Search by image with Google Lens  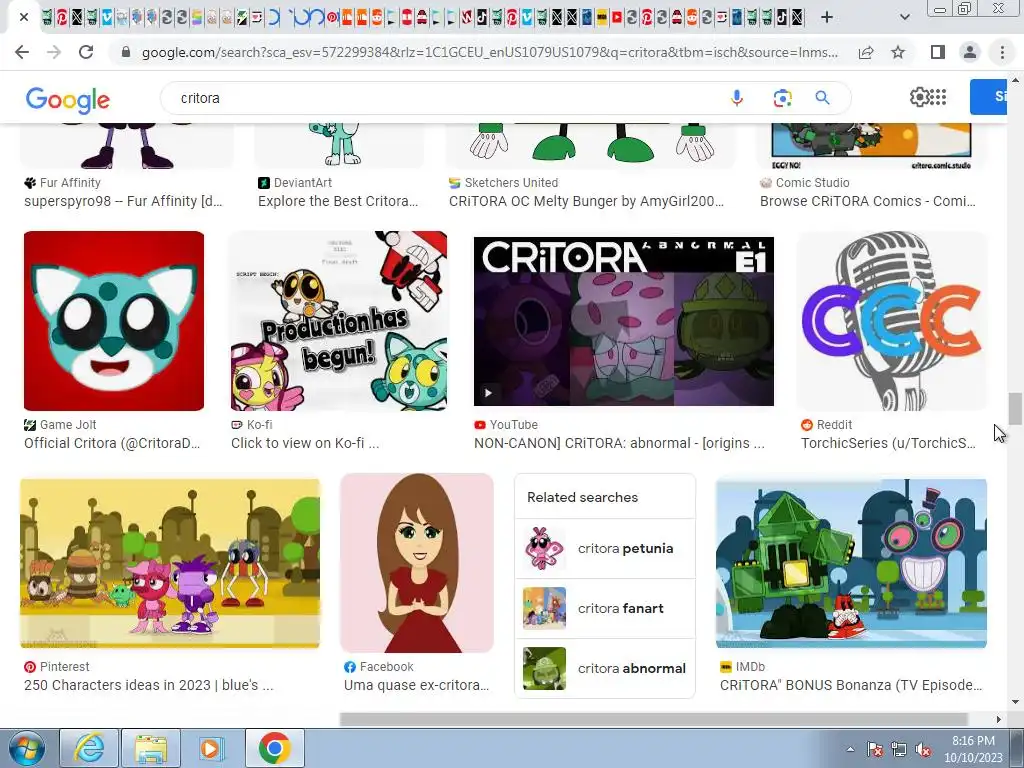pyautogui.click(x=782, y=98)
